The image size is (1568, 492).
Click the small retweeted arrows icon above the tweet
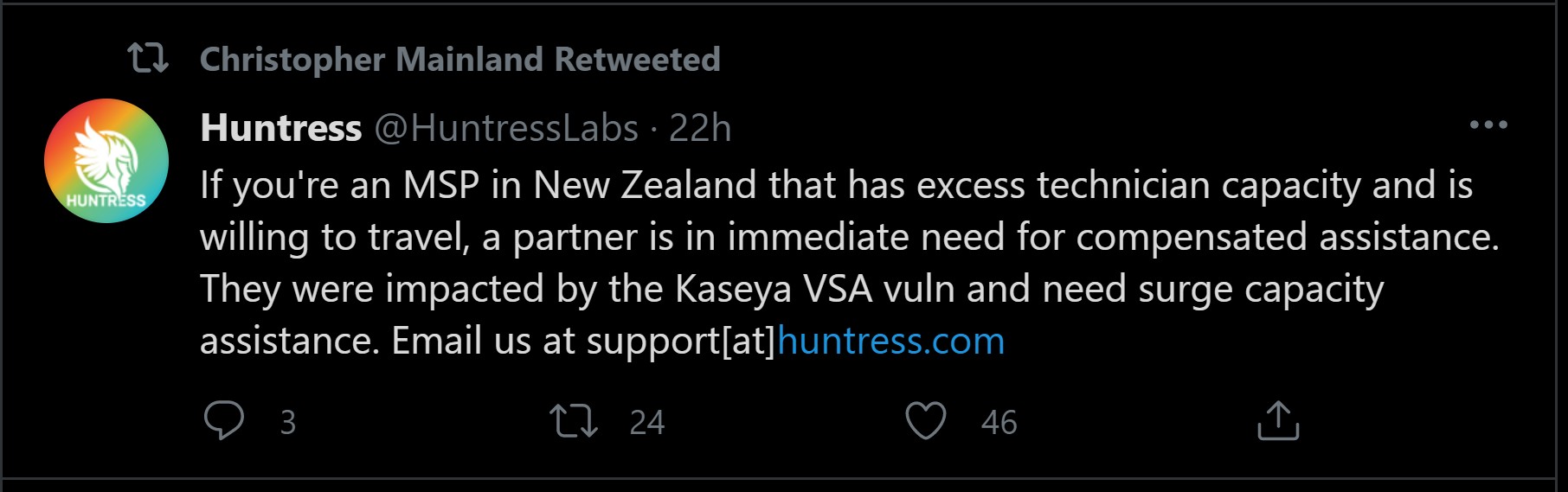148,59
